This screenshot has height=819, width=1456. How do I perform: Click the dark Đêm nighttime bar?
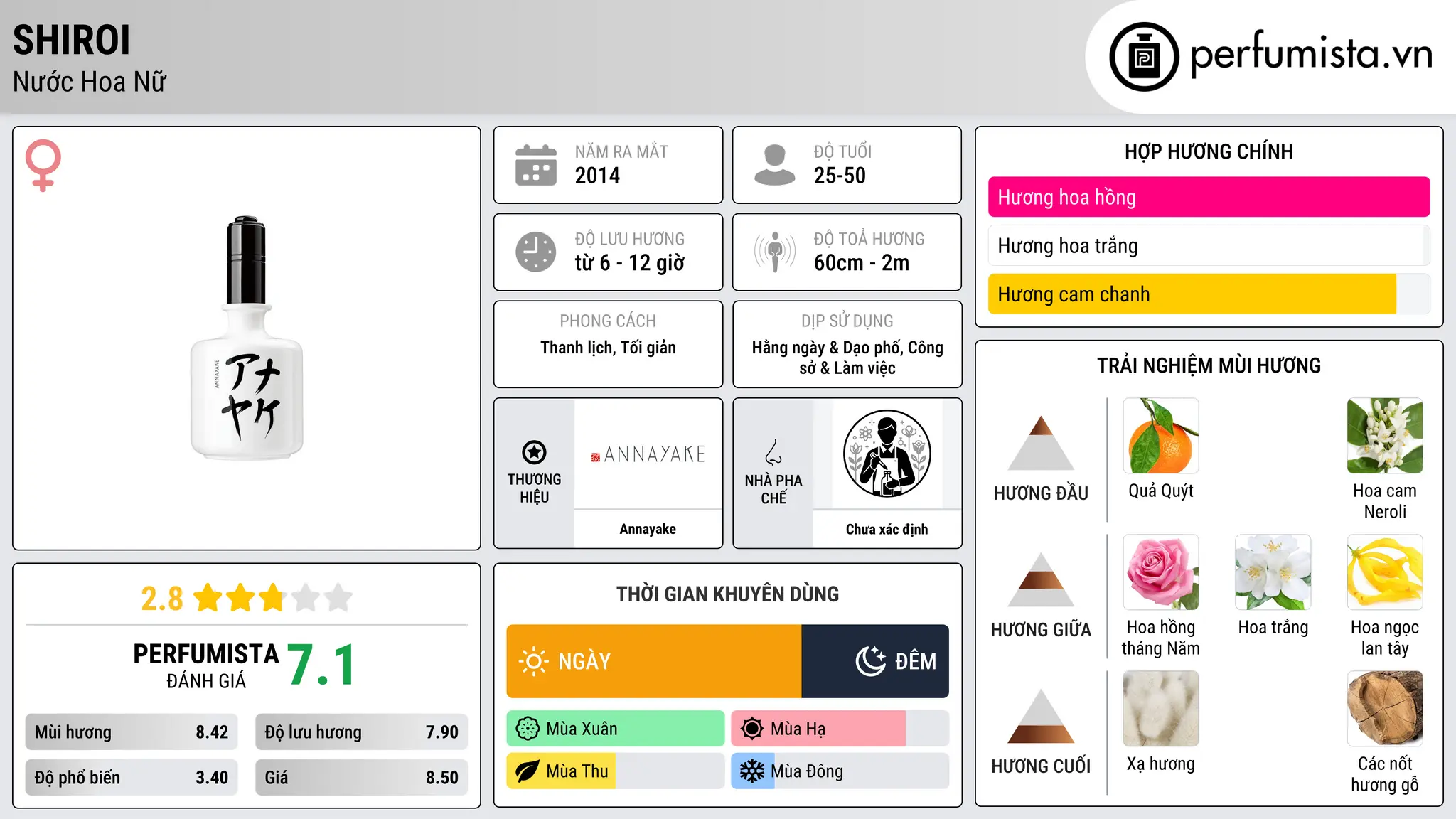coord(875,661)
